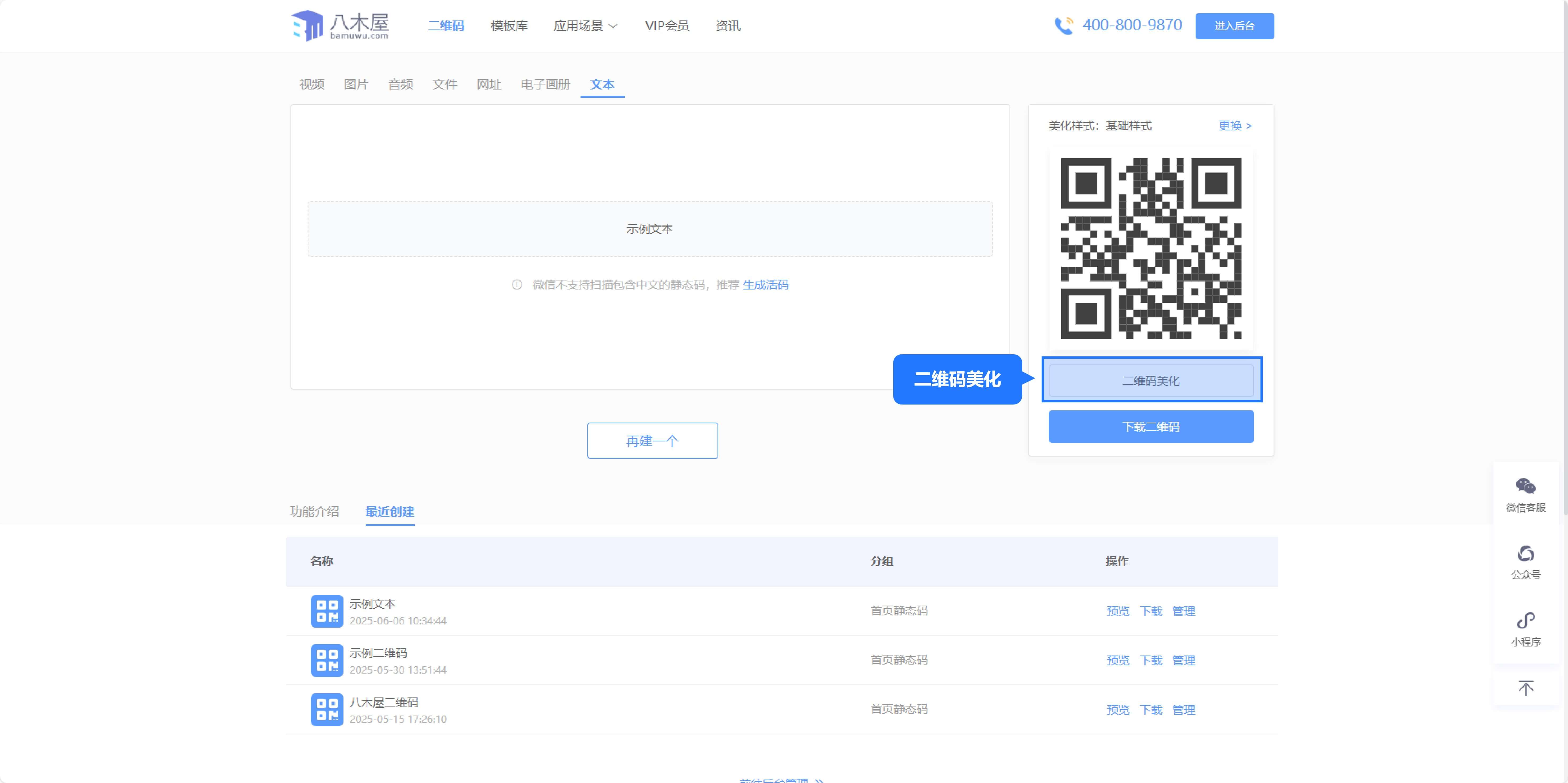Click the 下载二维码 button
Viewport: 1568px width, 783px height.
click(x=1150, y=426)
